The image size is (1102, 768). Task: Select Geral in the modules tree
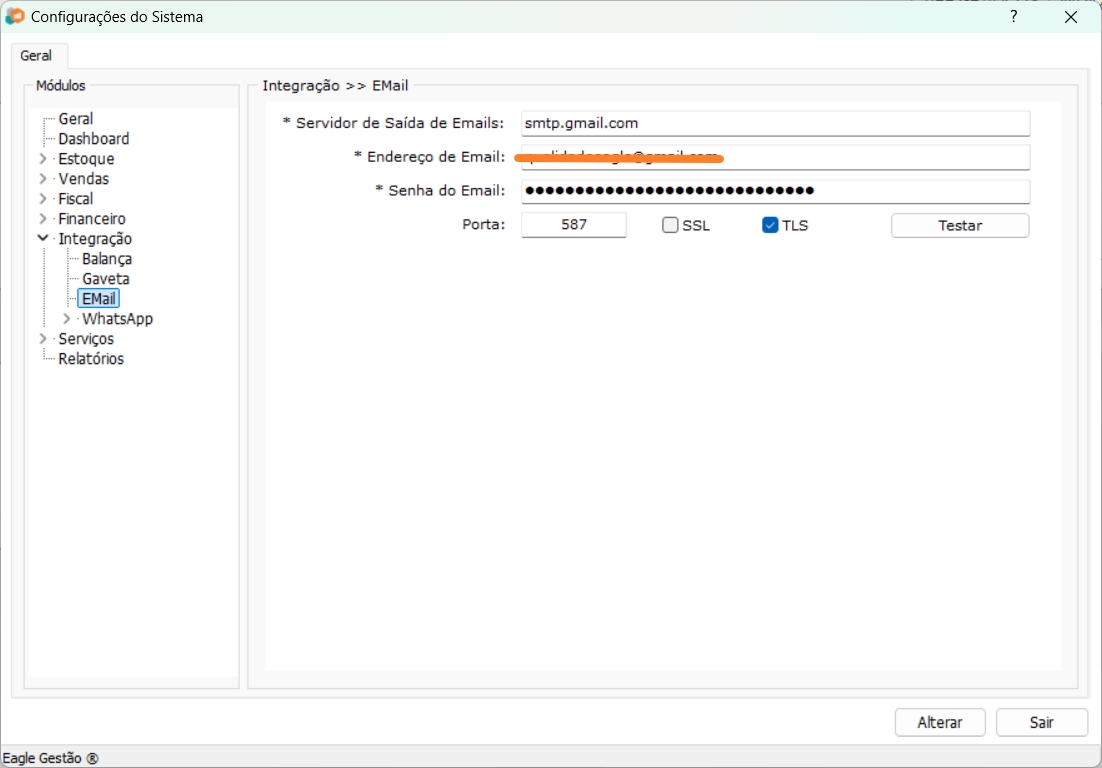click(75, 119)
